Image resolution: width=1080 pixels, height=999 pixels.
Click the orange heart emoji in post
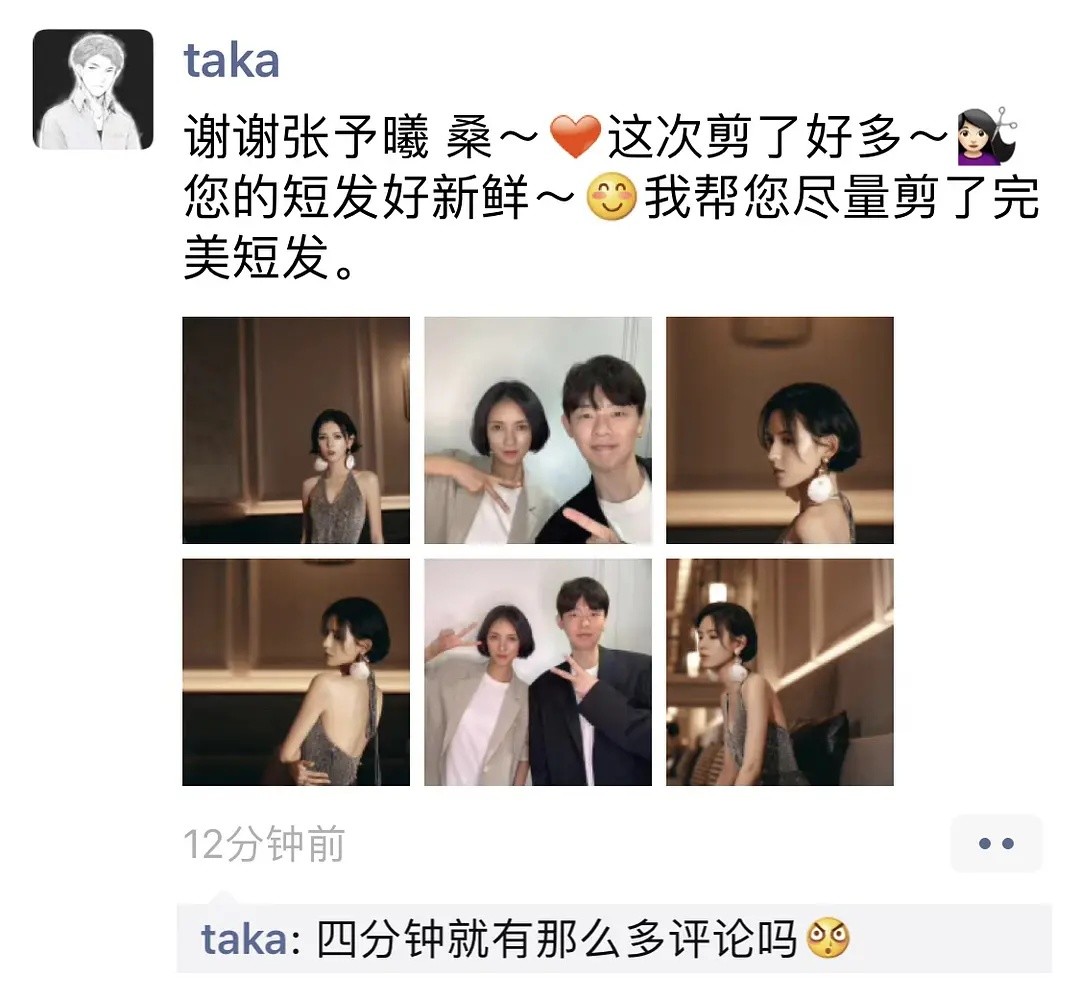(x=576, y=137)
